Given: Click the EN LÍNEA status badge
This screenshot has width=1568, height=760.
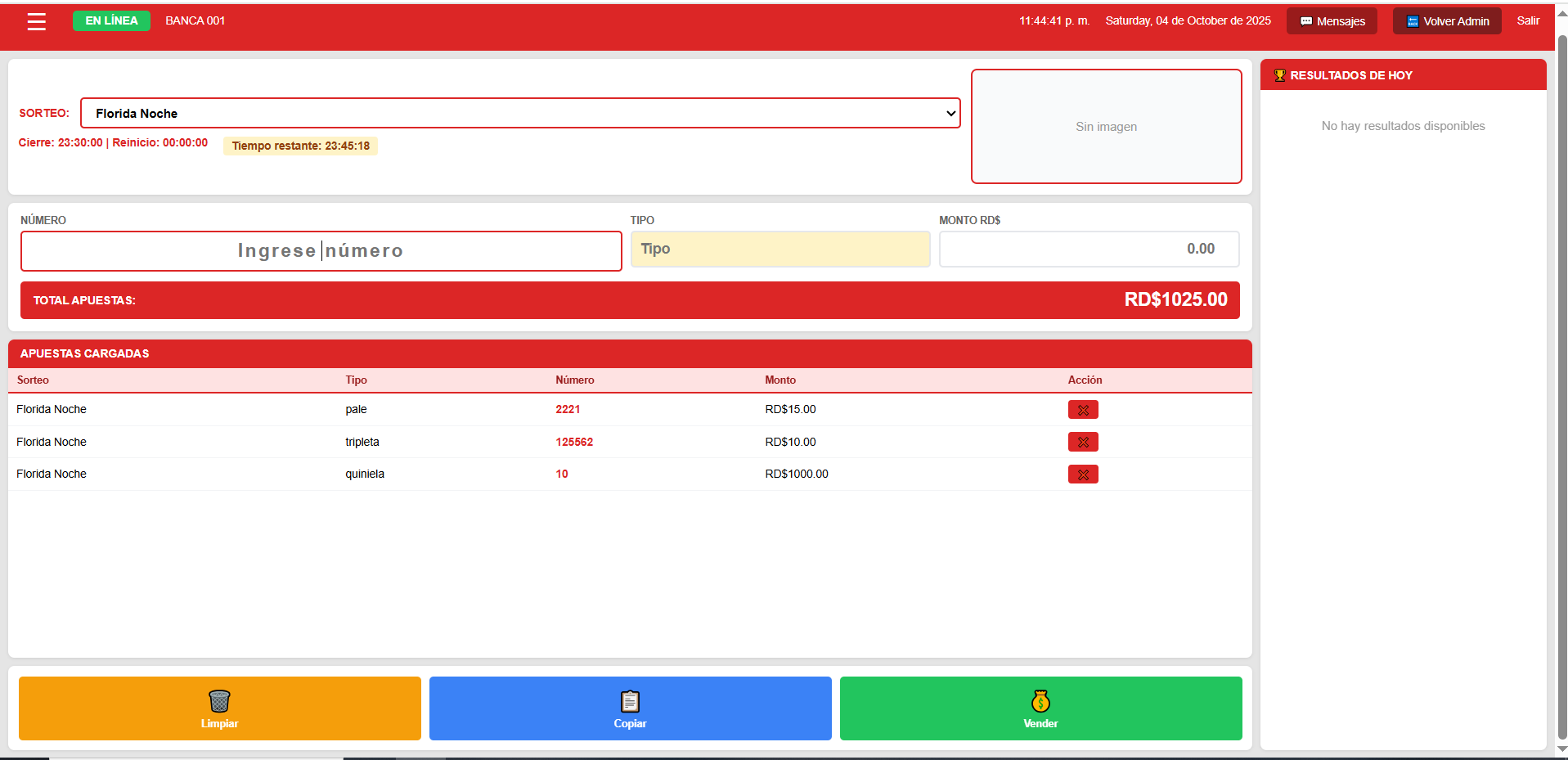Looking at the screenshot, I should coord(111,21).
